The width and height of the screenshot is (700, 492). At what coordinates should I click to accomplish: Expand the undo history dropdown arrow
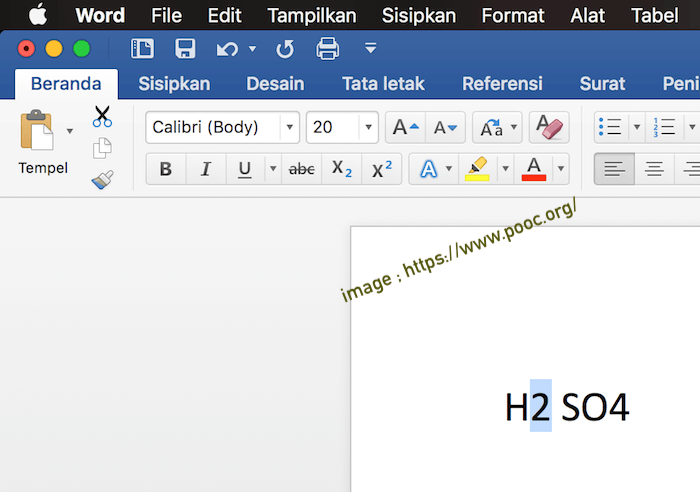[x=253, y=48]
